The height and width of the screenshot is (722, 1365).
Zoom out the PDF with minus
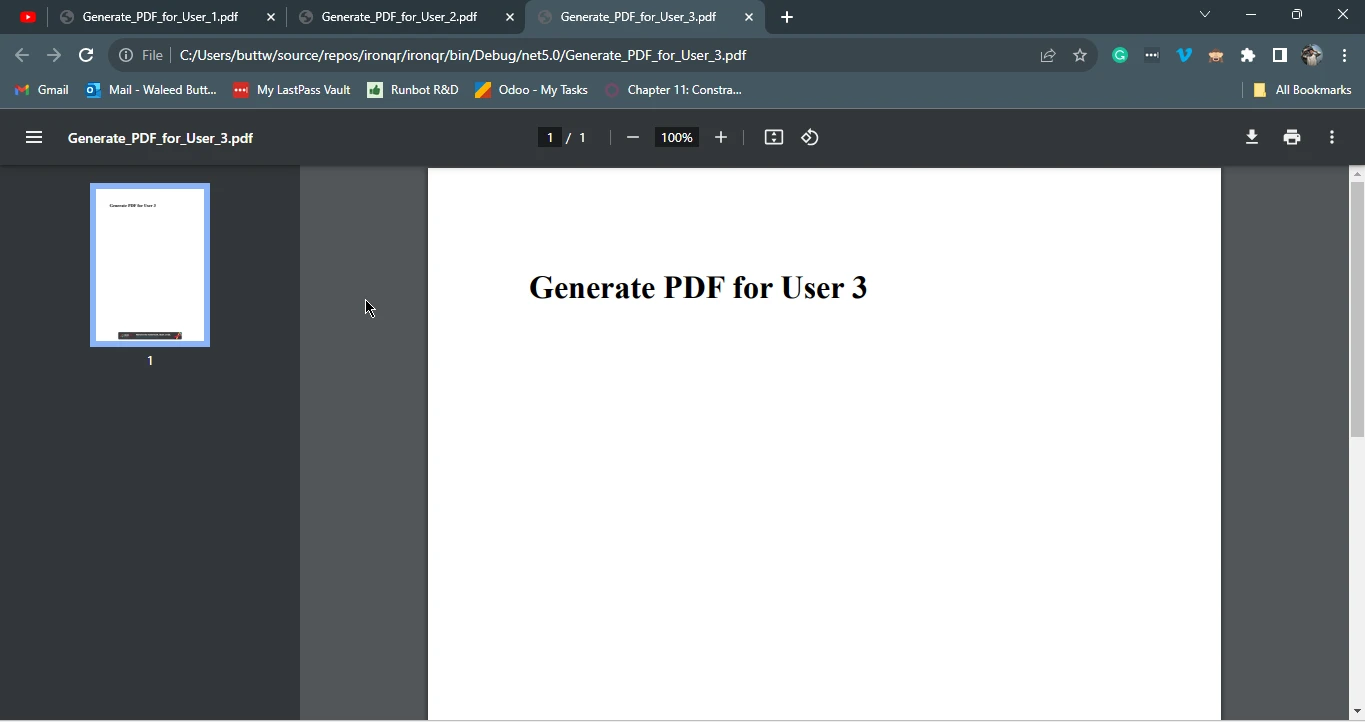tap(632, 138)
